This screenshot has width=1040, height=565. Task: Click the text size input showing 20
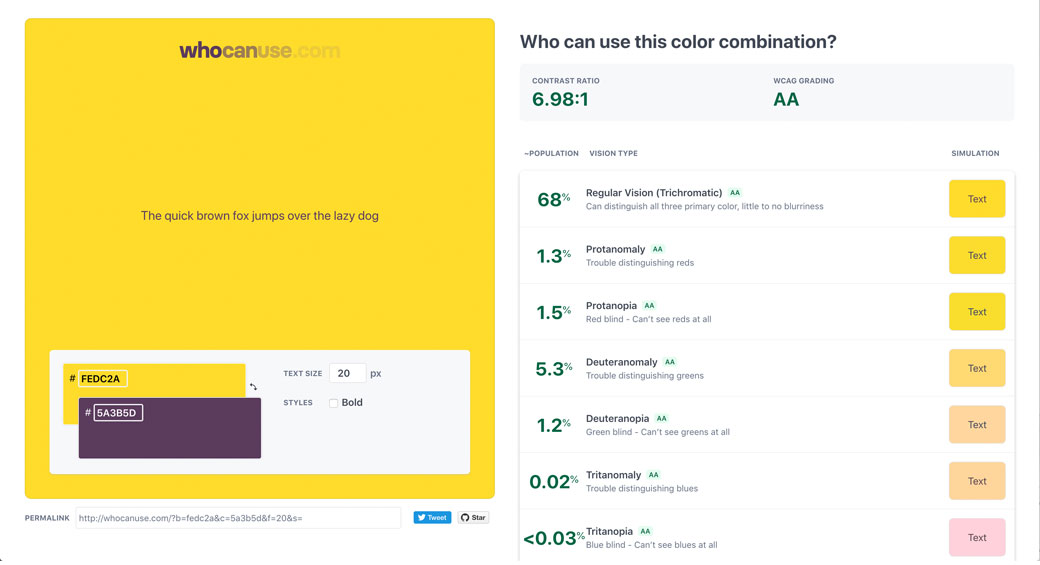347,373
